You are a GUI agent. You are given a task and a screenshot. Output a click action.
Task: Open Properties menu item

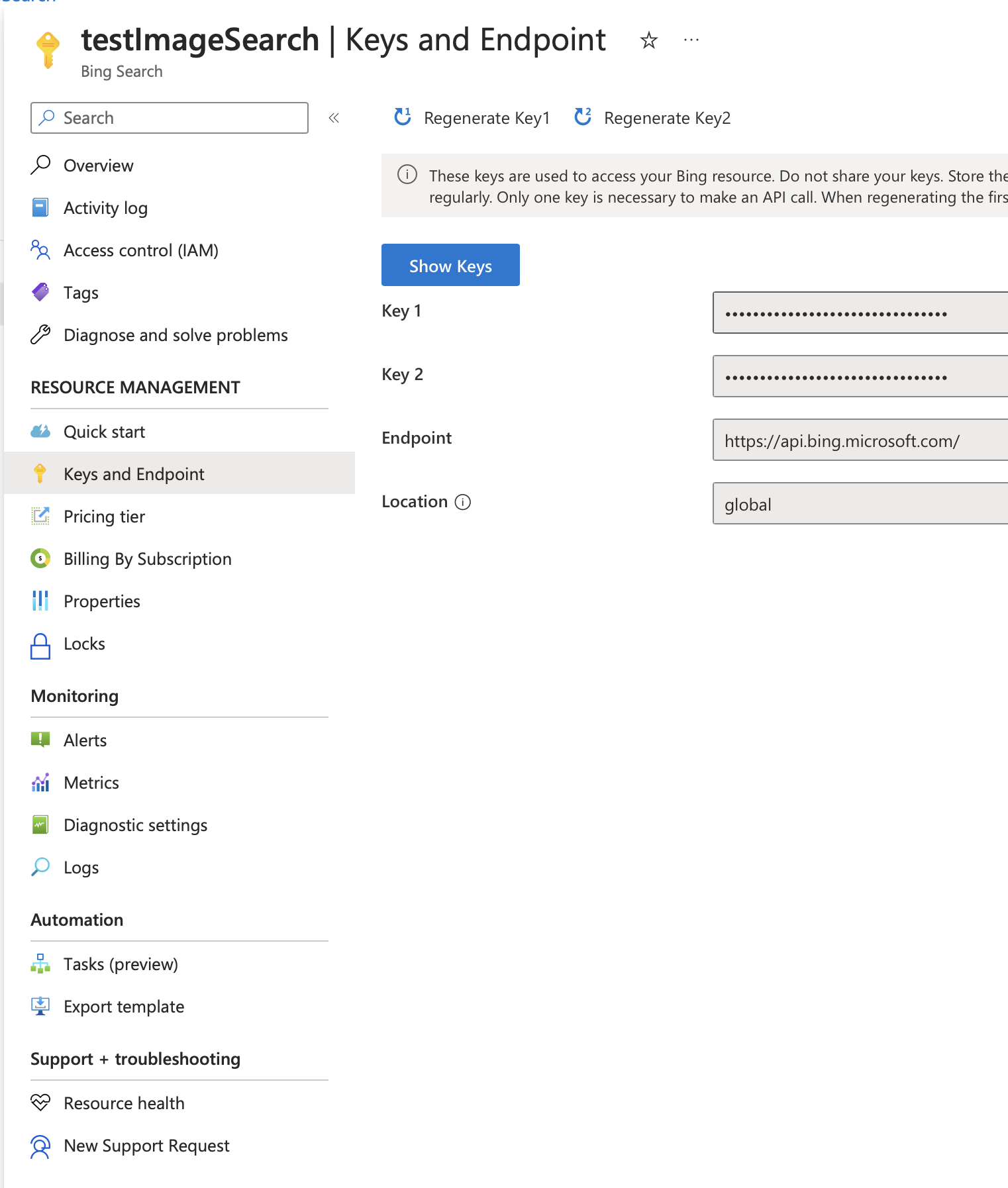pos(102,601)
